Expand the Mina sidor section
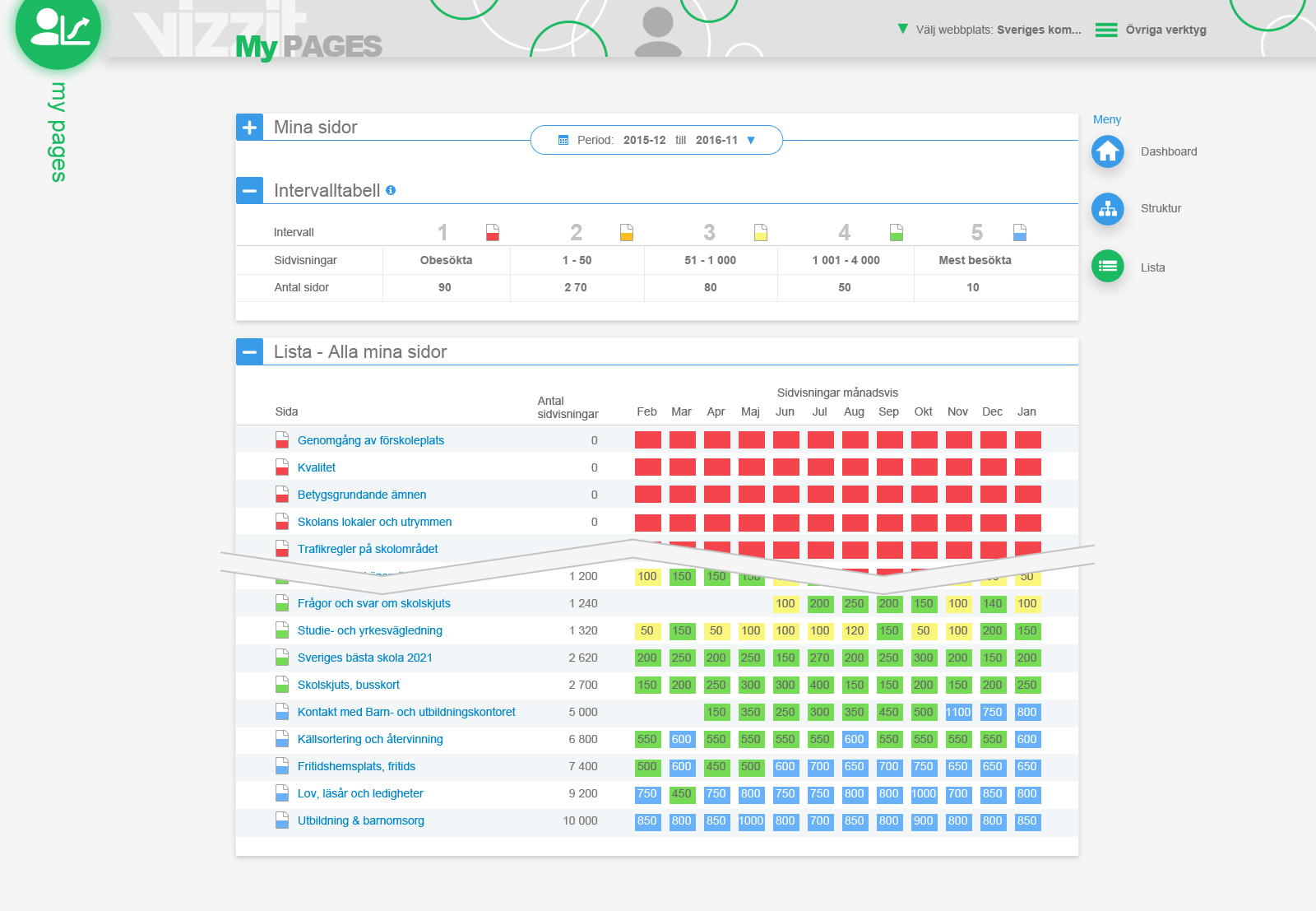Viewport: 1316px width, 911px height. click(x=249, y=127)
